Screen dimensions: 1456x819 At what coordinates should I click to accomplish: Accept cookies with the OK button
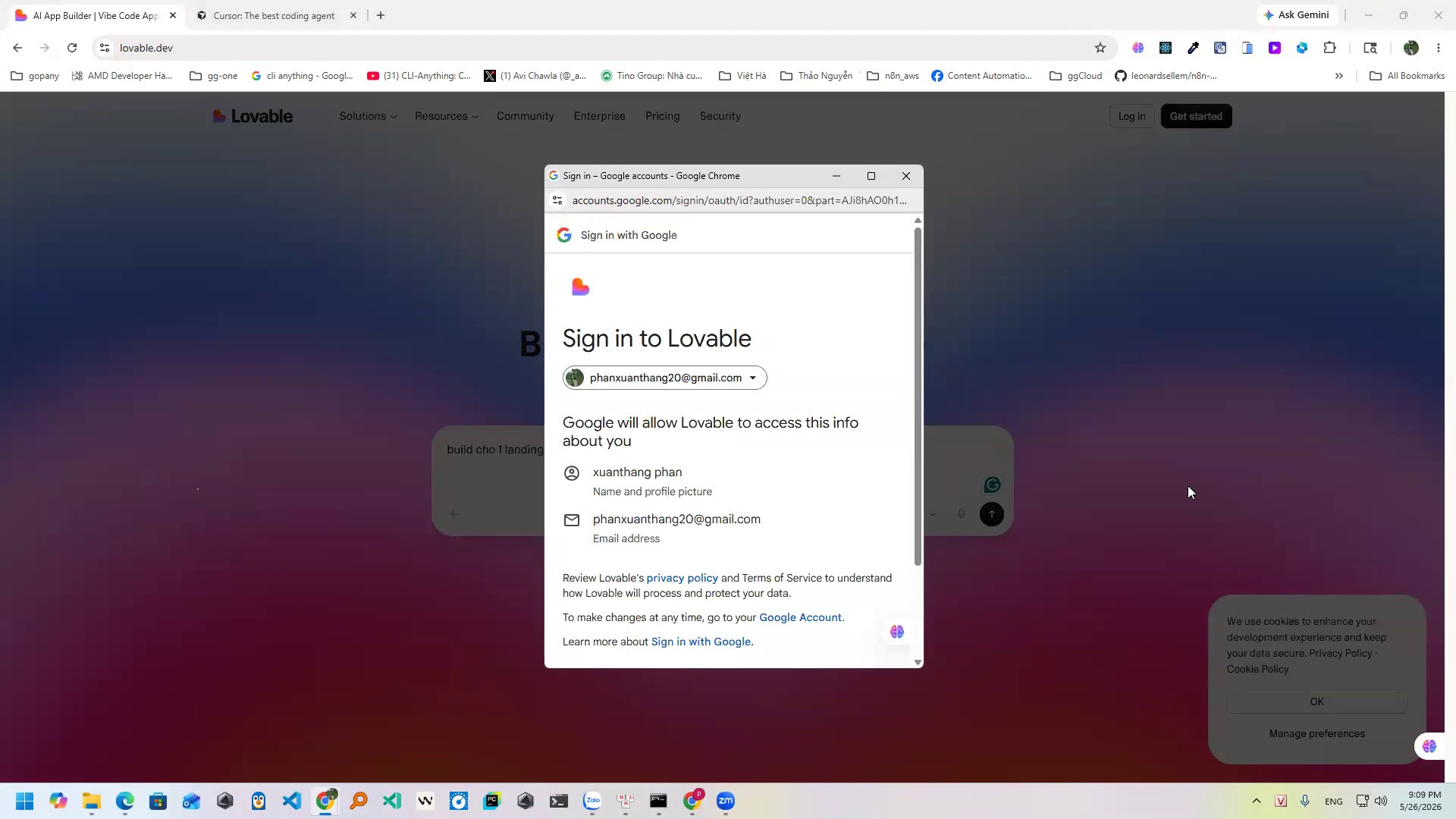1317,701
